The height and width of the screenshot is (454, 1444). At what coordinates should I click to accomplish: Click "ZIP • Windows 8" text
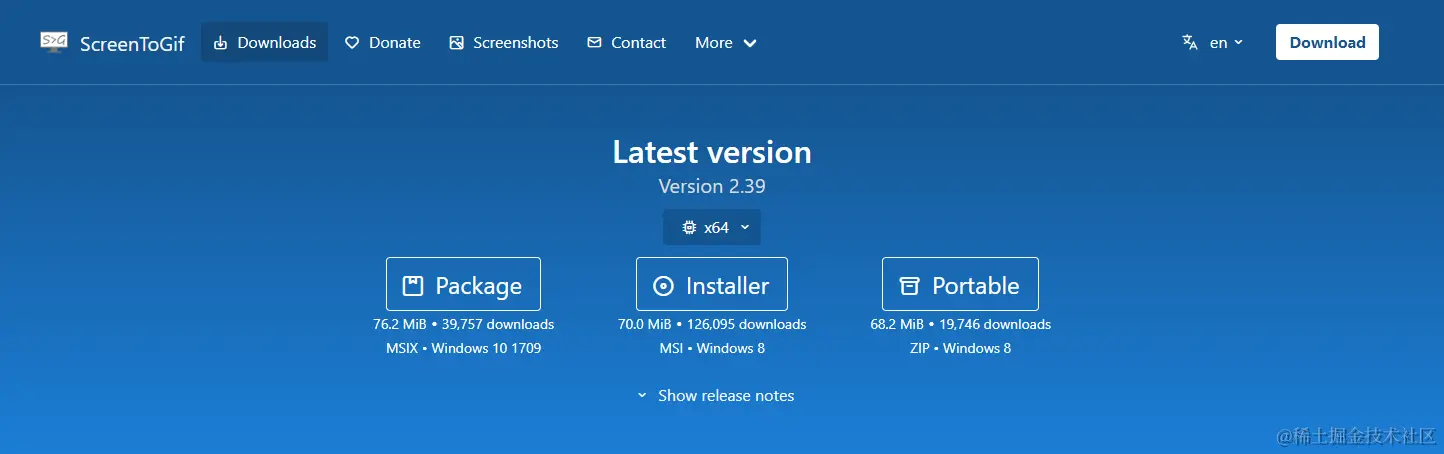click(x=961, y=348)
